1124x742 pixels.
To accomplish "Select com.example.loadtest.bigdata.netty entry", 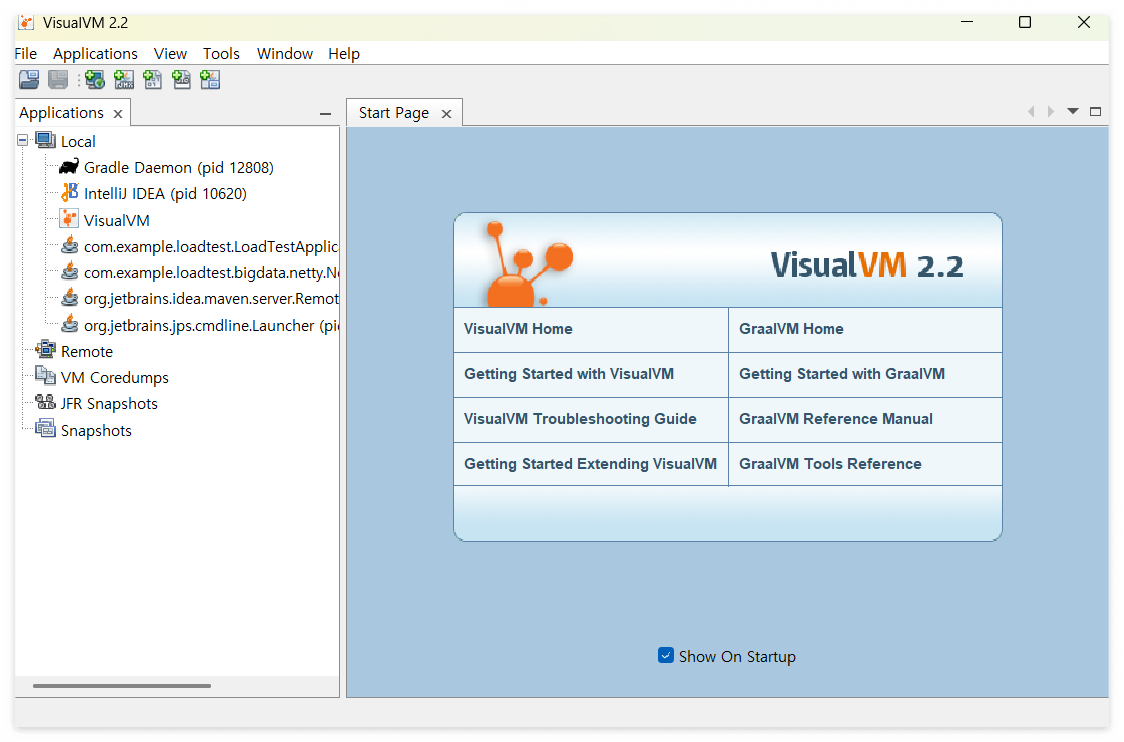I will 211,272.
